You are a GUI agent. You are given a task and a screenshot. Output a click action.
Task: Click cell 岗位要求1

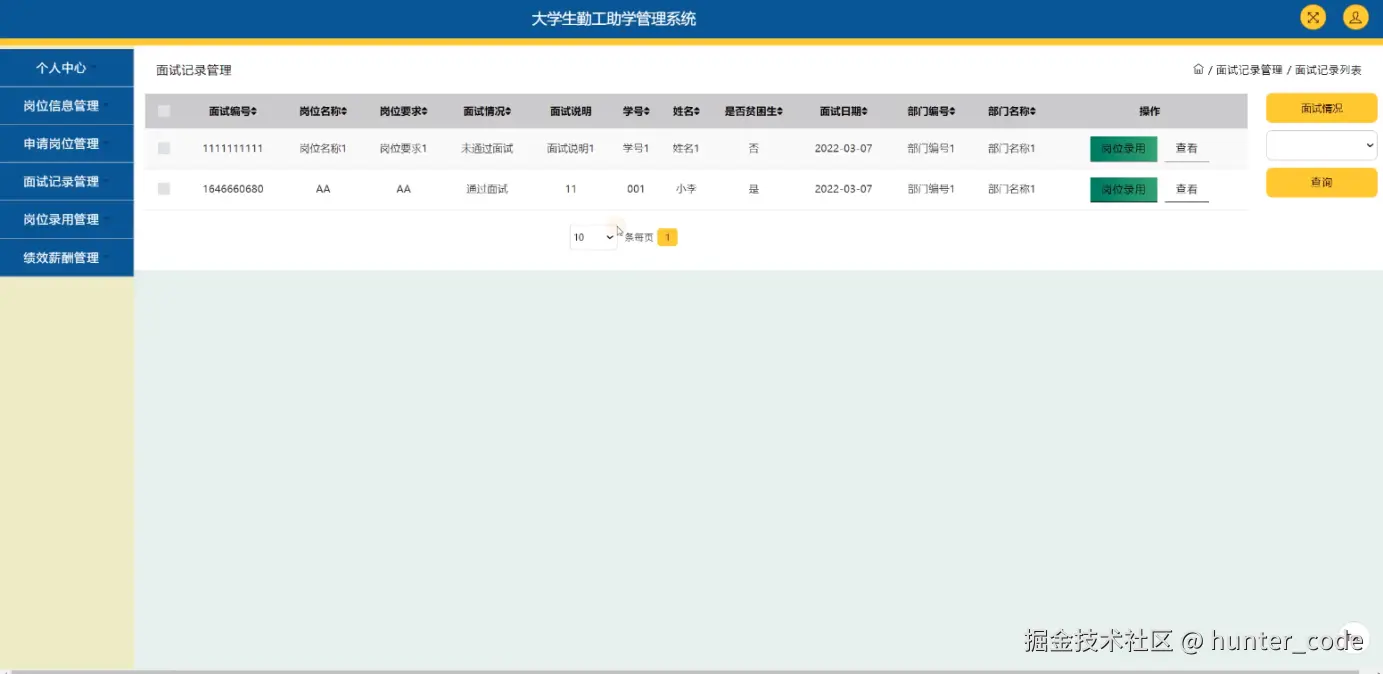[x=403, y=148]
